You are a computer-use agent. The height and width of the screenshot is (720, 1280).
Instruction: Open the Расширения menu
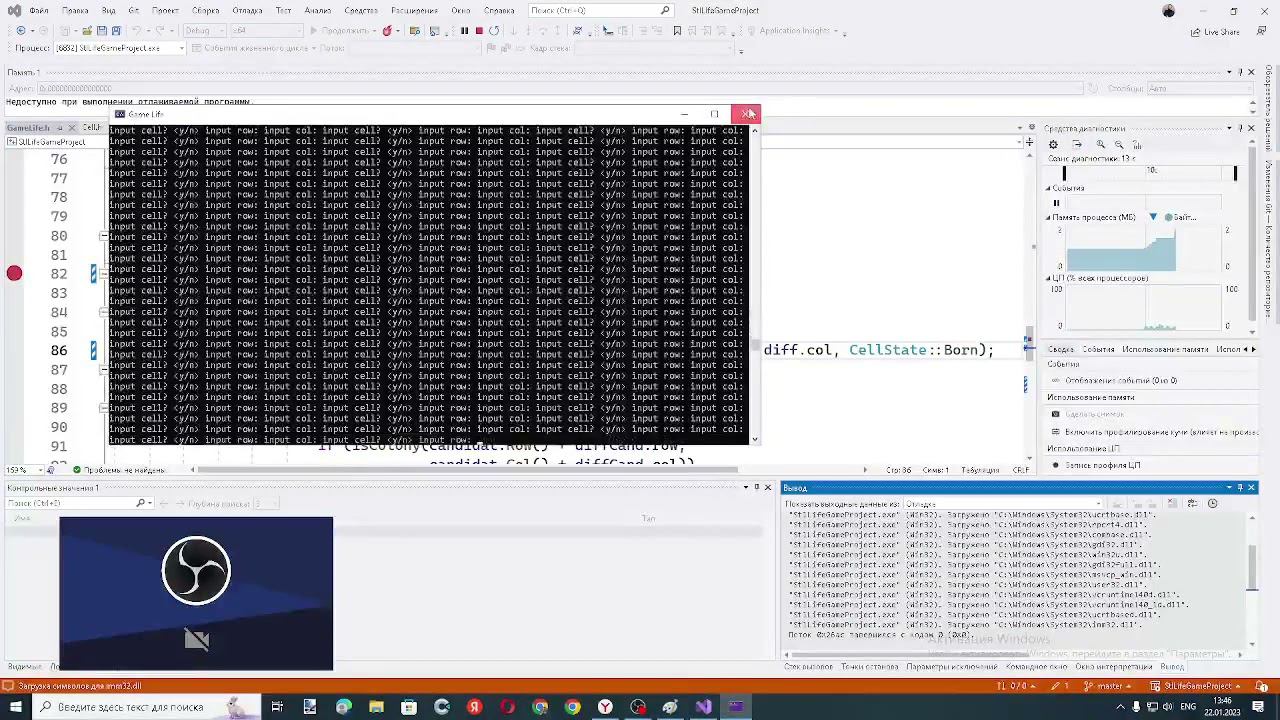(x=413, y=11)
